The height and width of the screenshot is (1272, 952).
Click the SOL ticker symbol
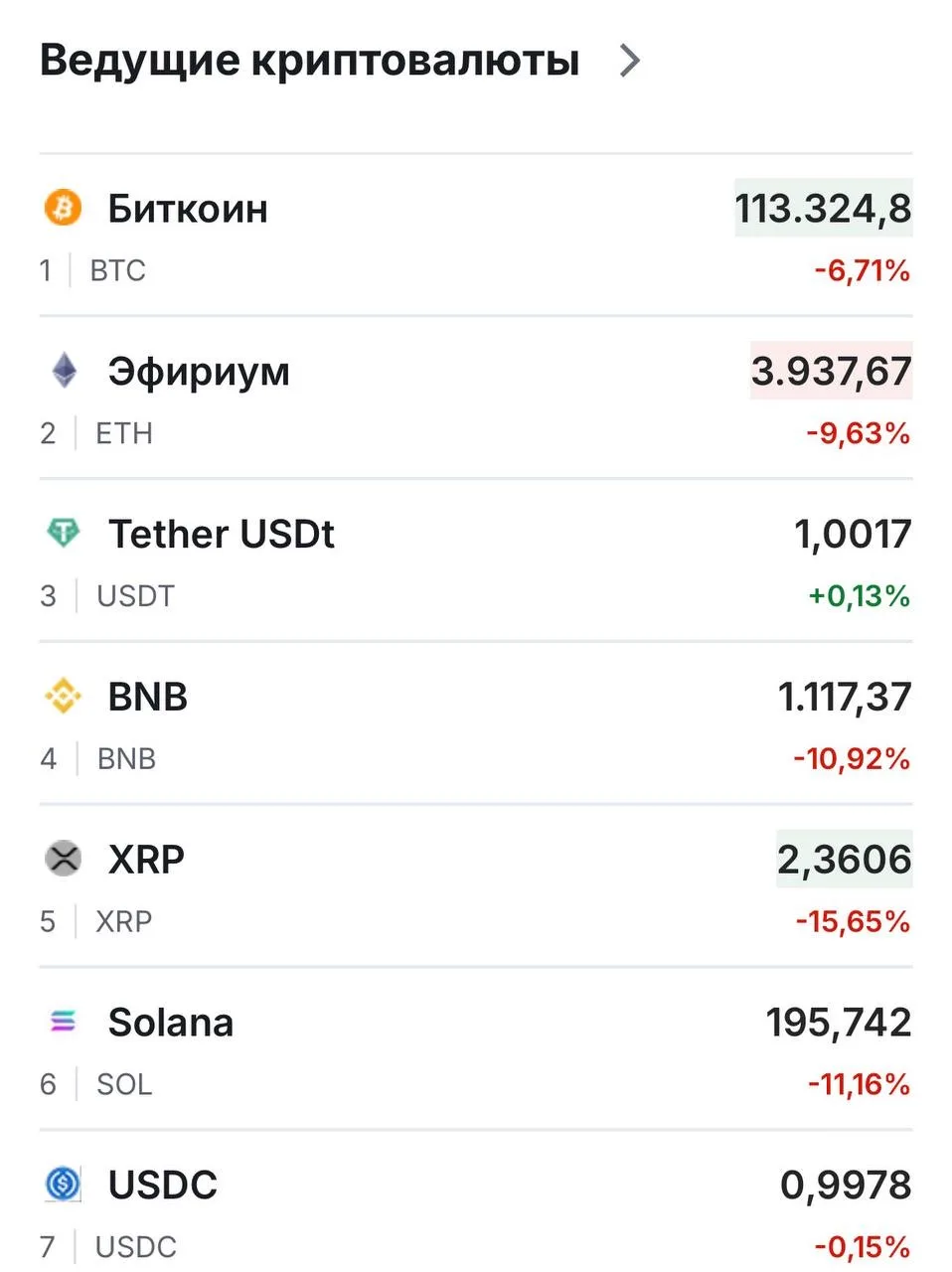click(x=124, y=1084)
